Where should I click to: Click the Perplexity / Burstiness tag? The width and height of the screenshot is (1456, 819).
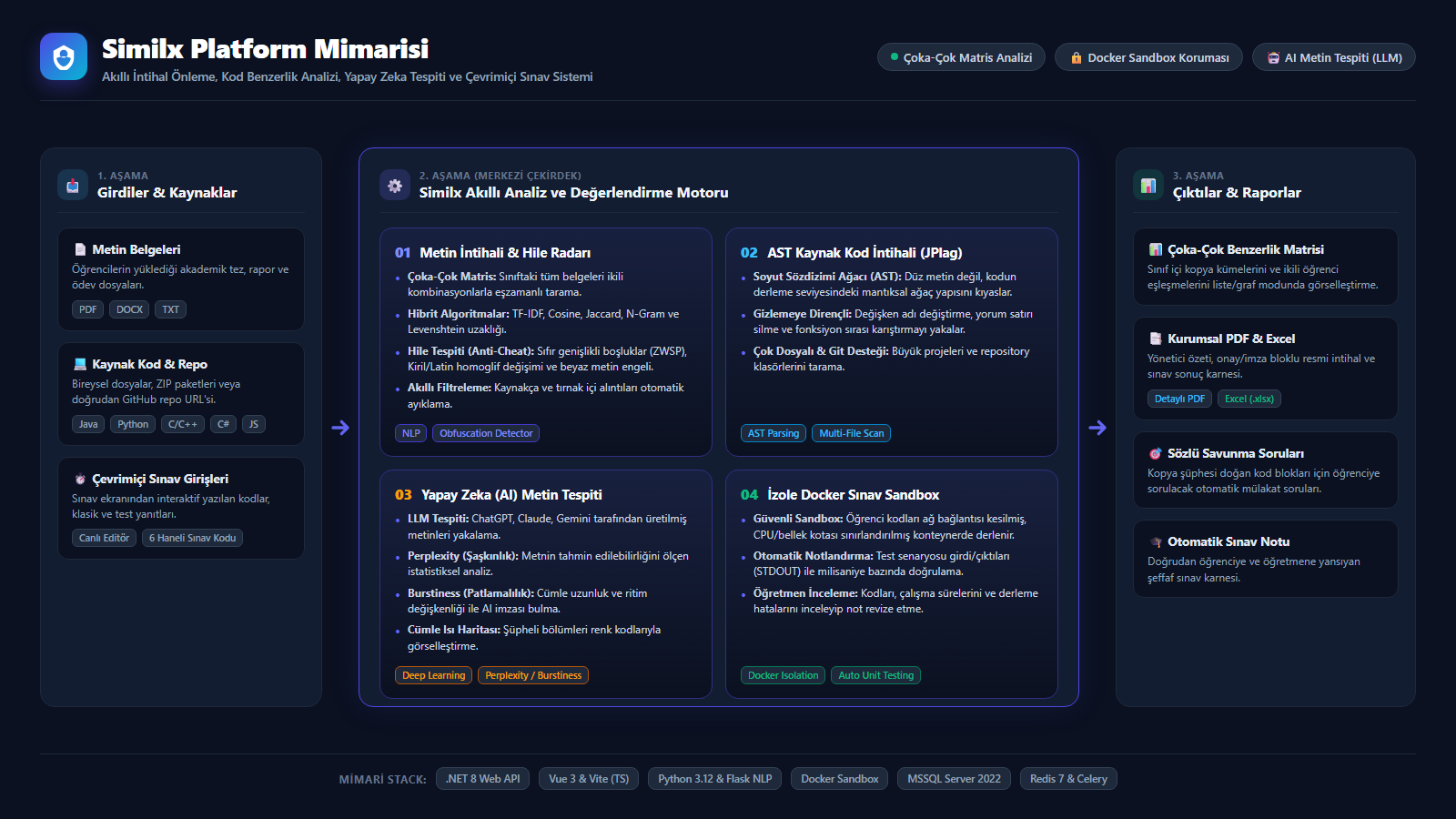pos(533,675)
